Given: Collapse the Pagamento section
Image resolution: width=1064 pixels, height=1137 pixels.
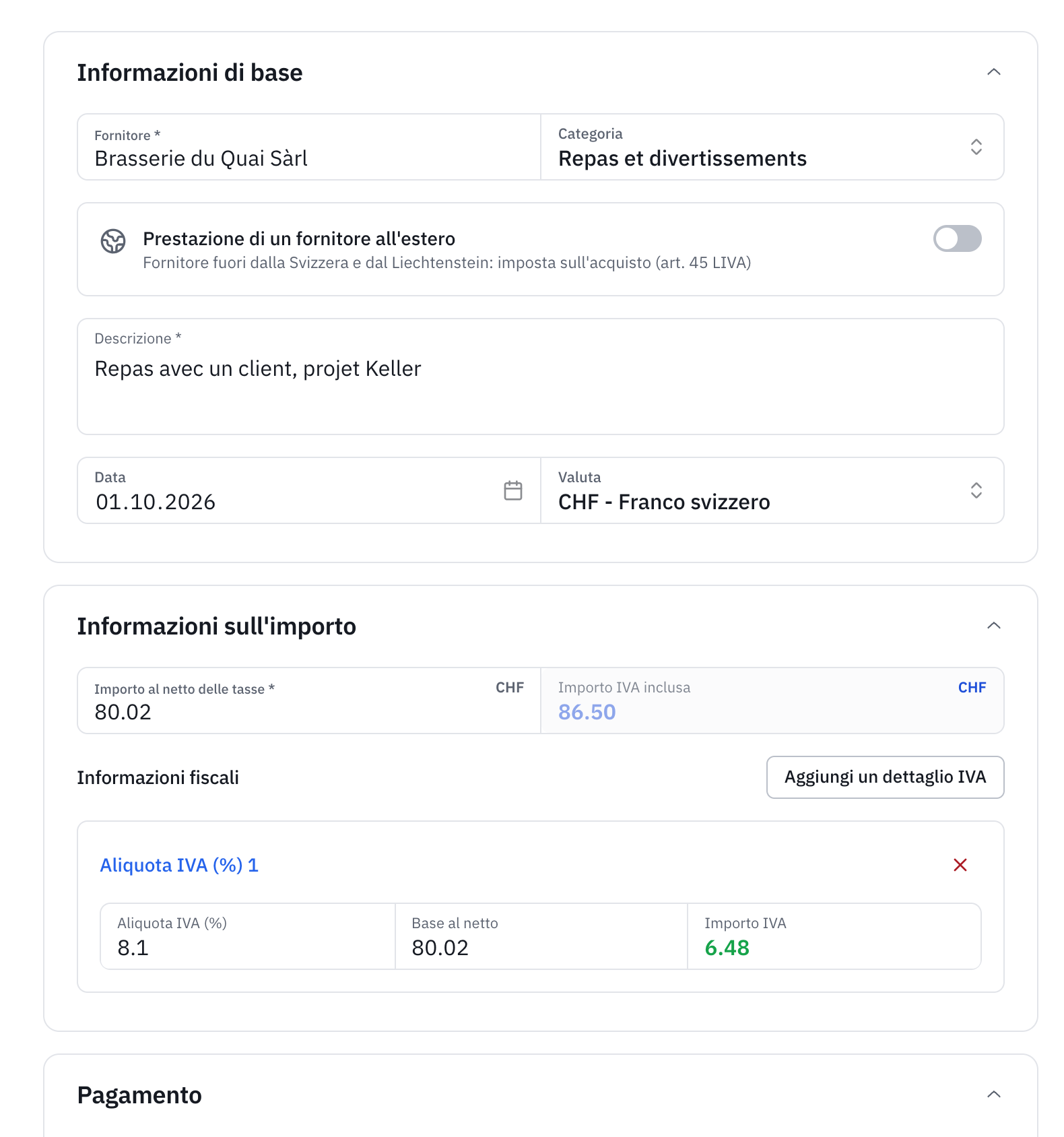Looking at the screenshot, I should pos(994,1095).
